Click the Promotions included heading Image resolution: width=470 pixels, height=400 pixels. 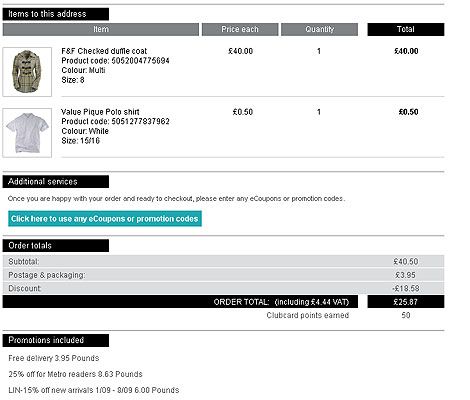(x=56, y=340)
